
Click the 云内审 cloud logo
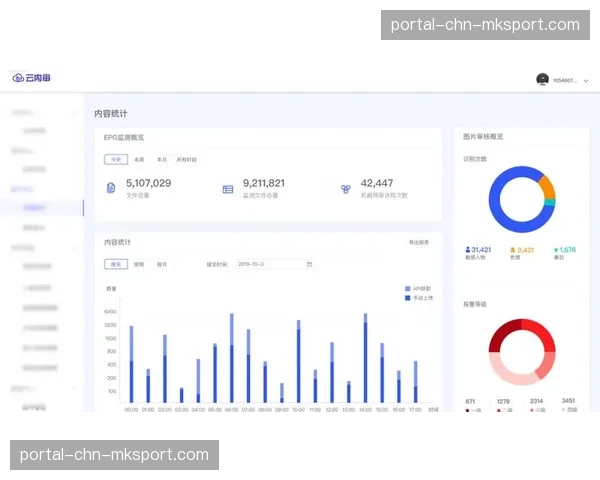pyautogui.click(x=31, y=78)
